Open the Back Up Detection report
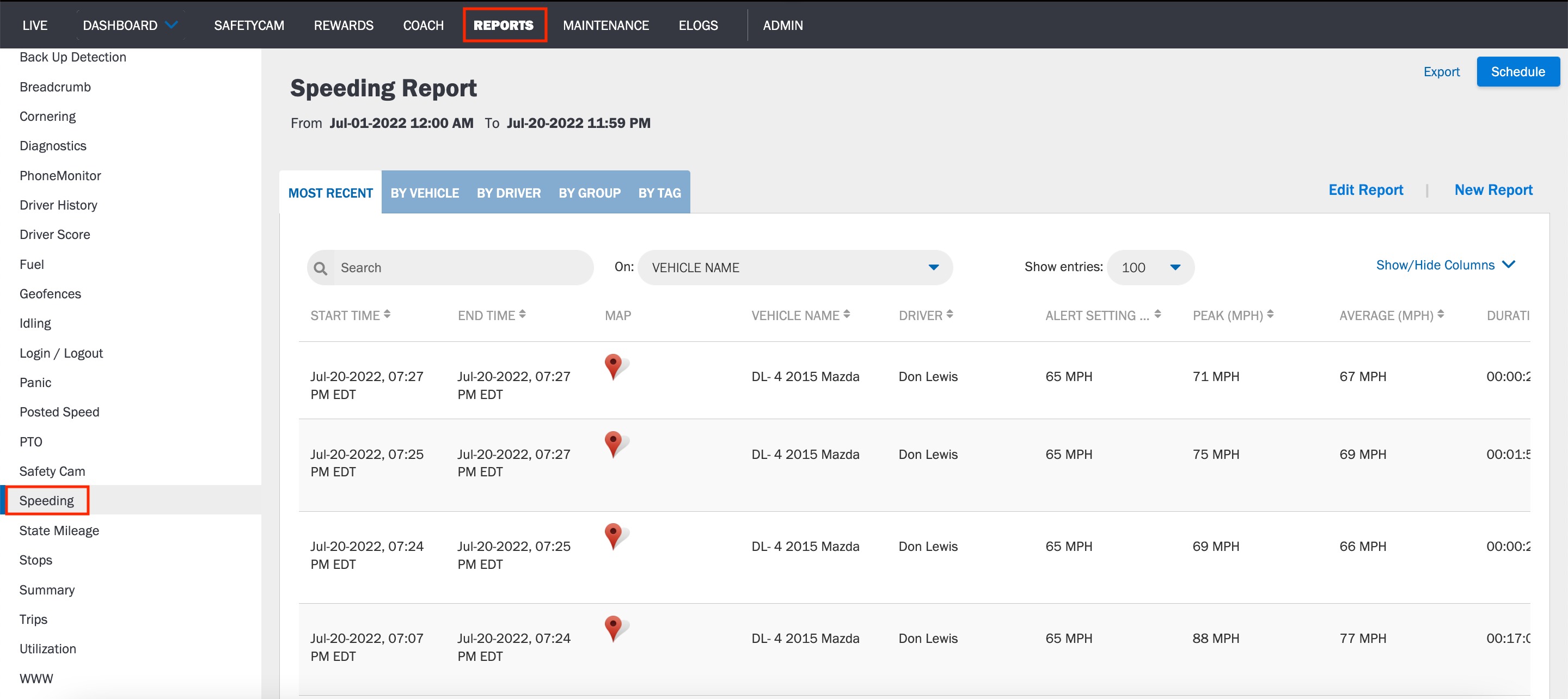The image size is (1568, 699). click(x=73, y=57)
